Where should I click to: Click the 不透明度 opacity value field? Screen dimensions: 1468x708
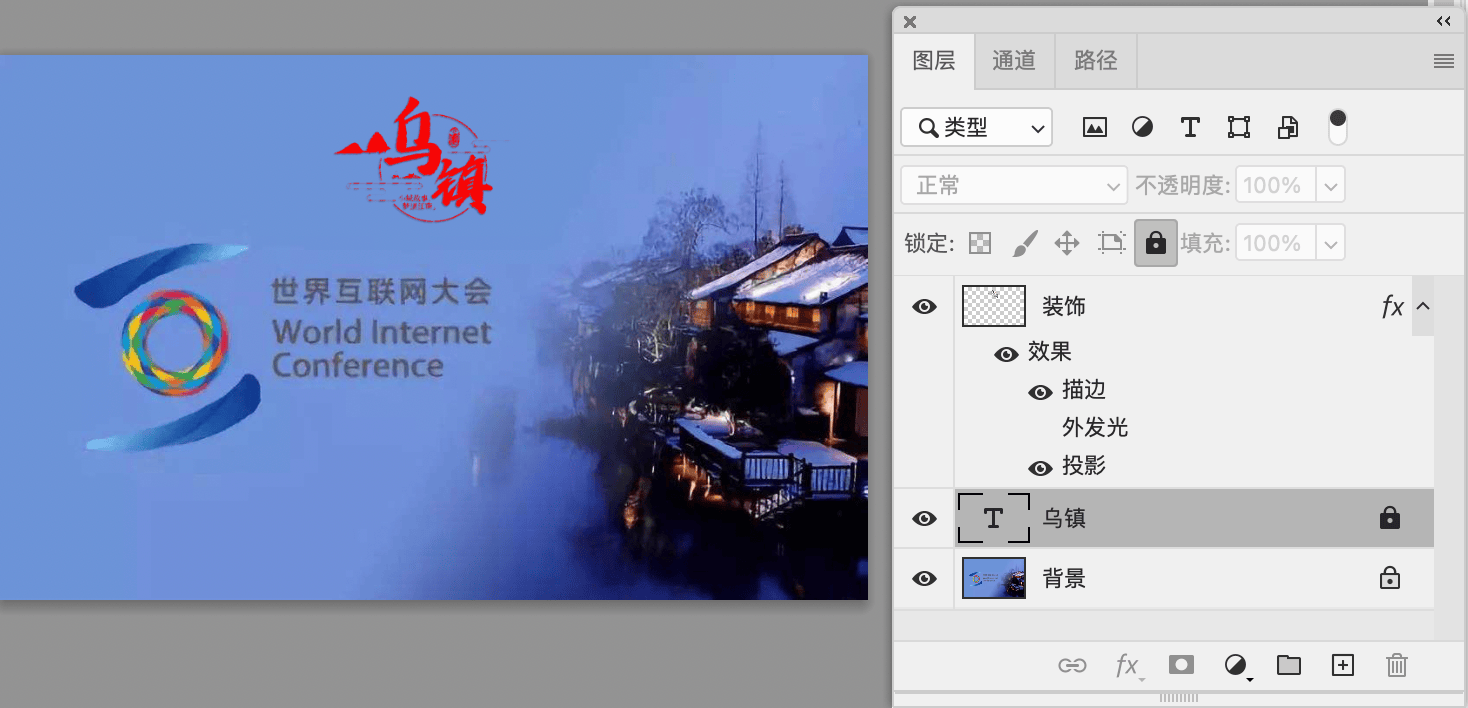pyautogui.click(x=1275, y=185)
